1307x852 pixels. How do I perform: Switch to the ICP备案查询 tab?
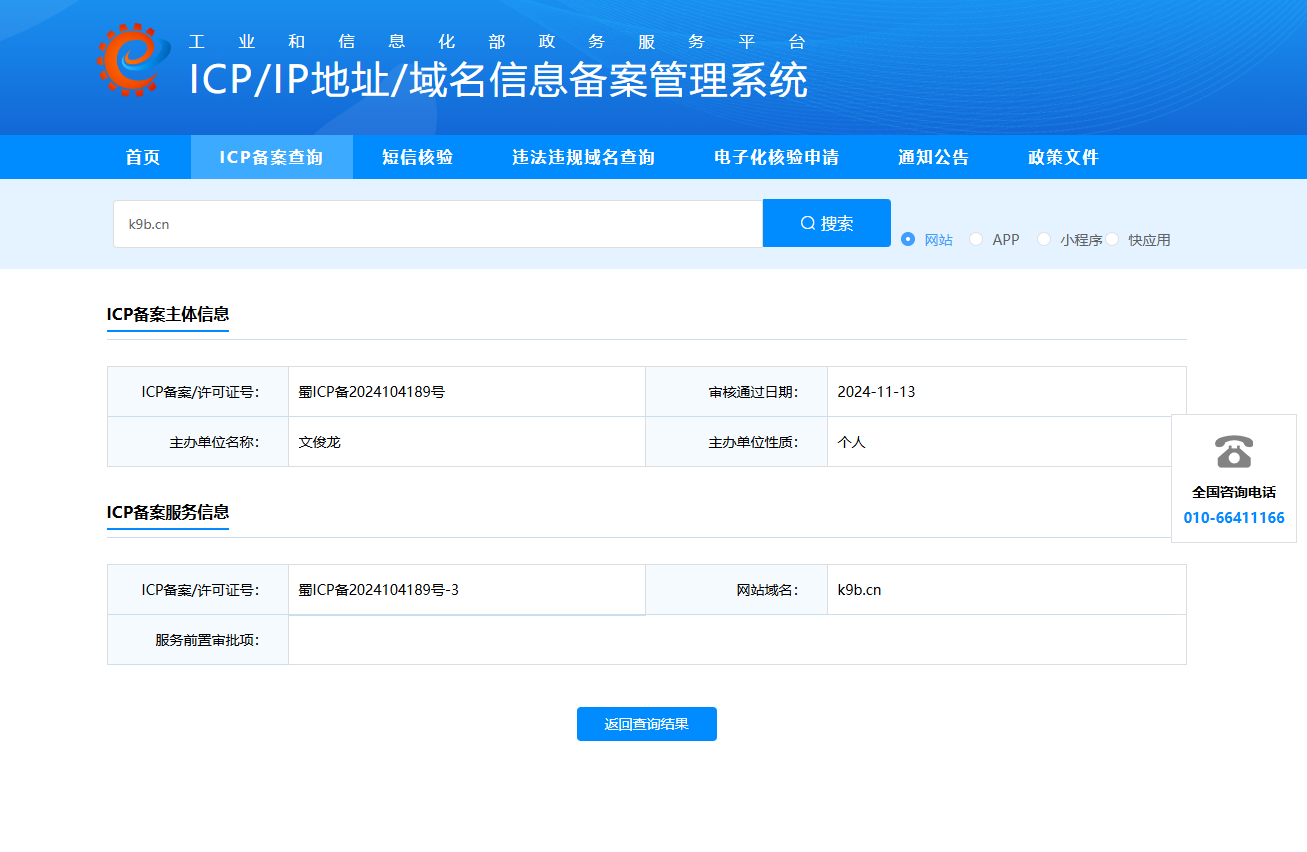pos(272,157)
